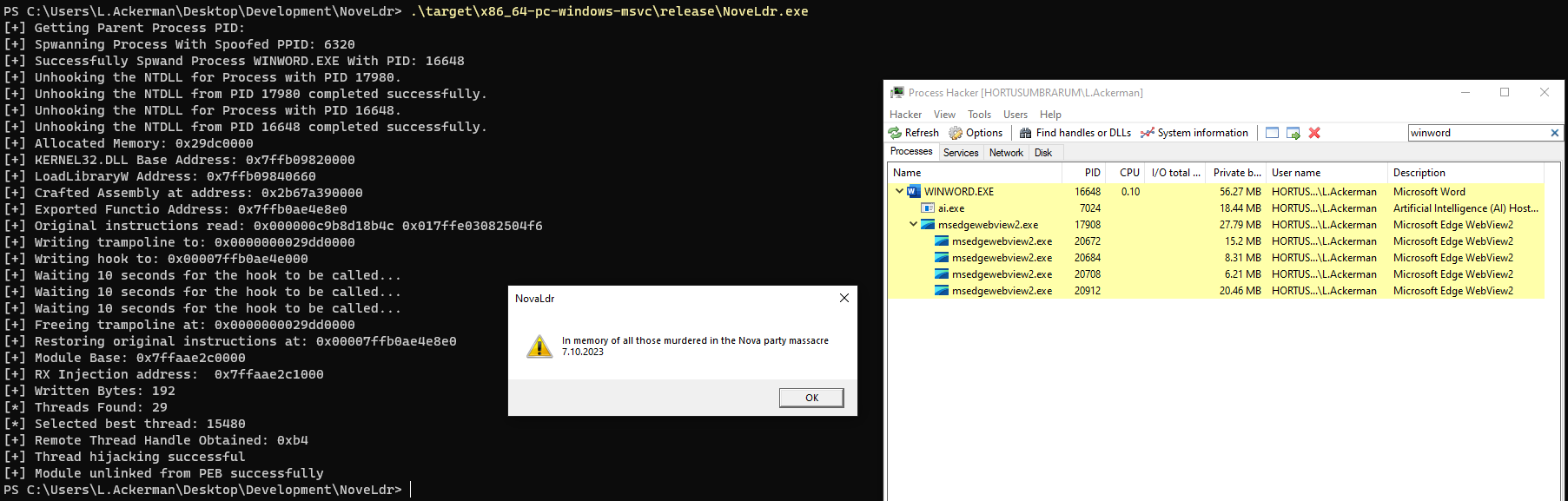
Task: Maximize the Process Hacker window
Action: point(1505,92)
